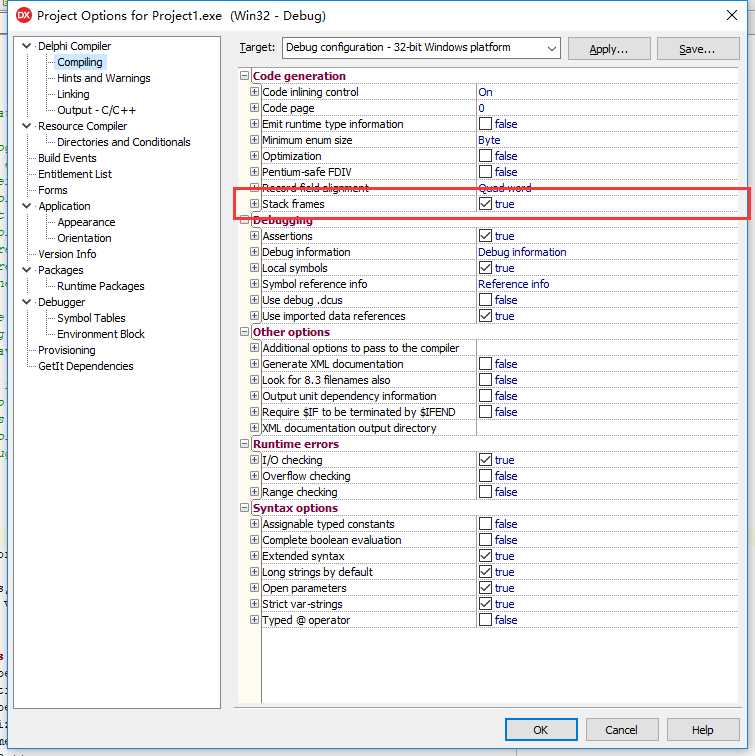Close the Project Options dialog
Screen dimensions: 755x756
(731, 15)
